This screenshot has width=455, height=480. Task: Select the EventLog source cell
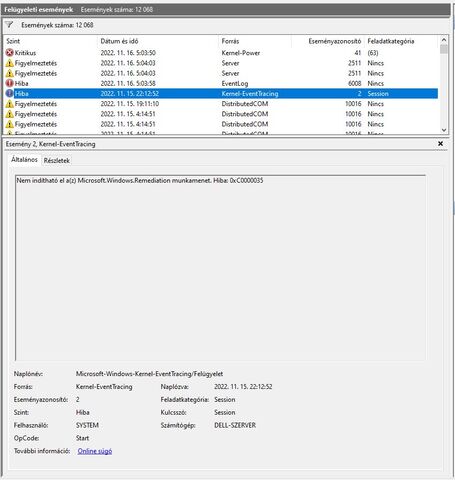pos(235,83)
